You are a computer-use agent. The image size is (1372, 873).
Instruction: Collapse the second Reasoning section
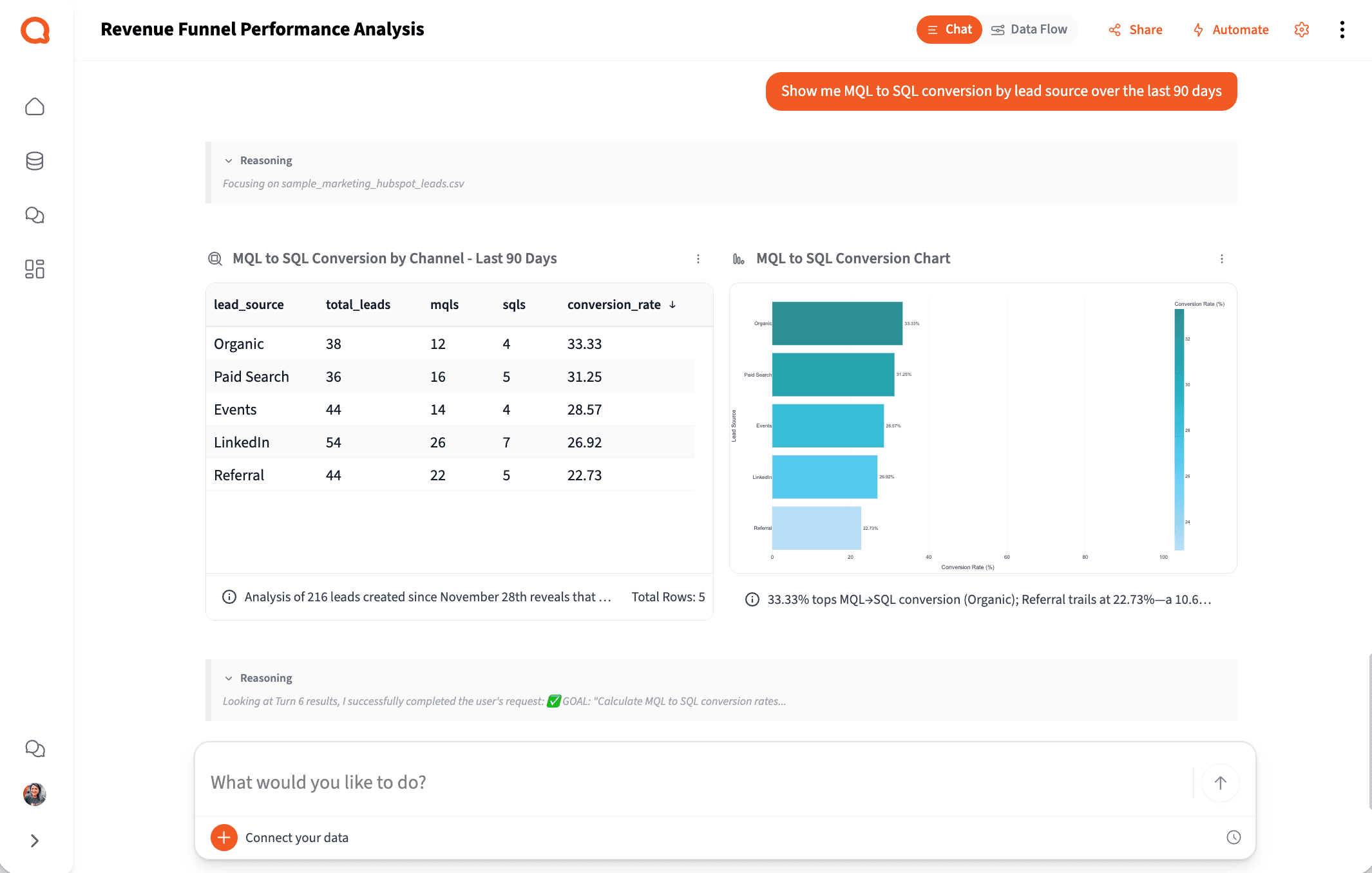point(229,678)
